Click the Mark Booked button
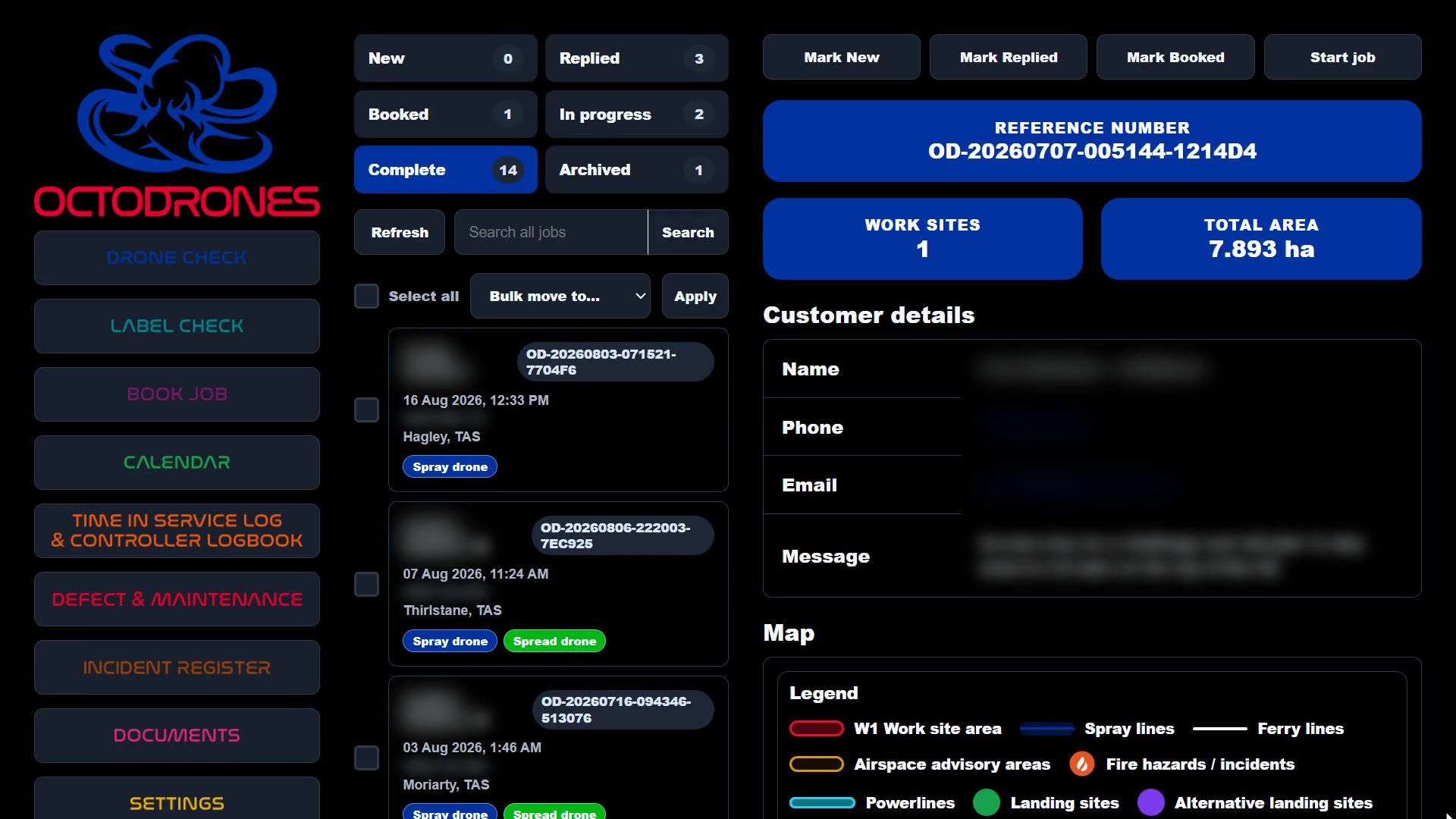The height and width of the screenshot is (819, 1456). 1175,57
